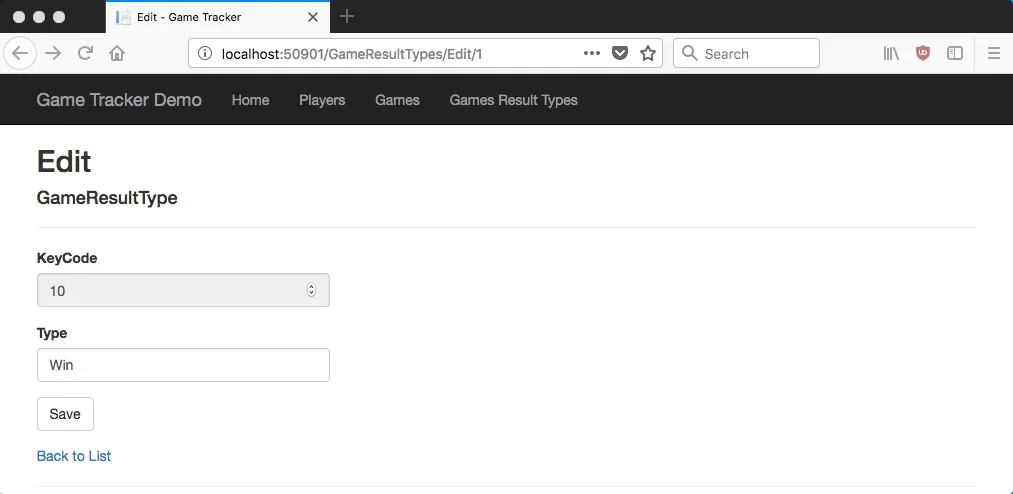Toggle the sidebar view icon

pyautogui.click(x=955, y=54)
